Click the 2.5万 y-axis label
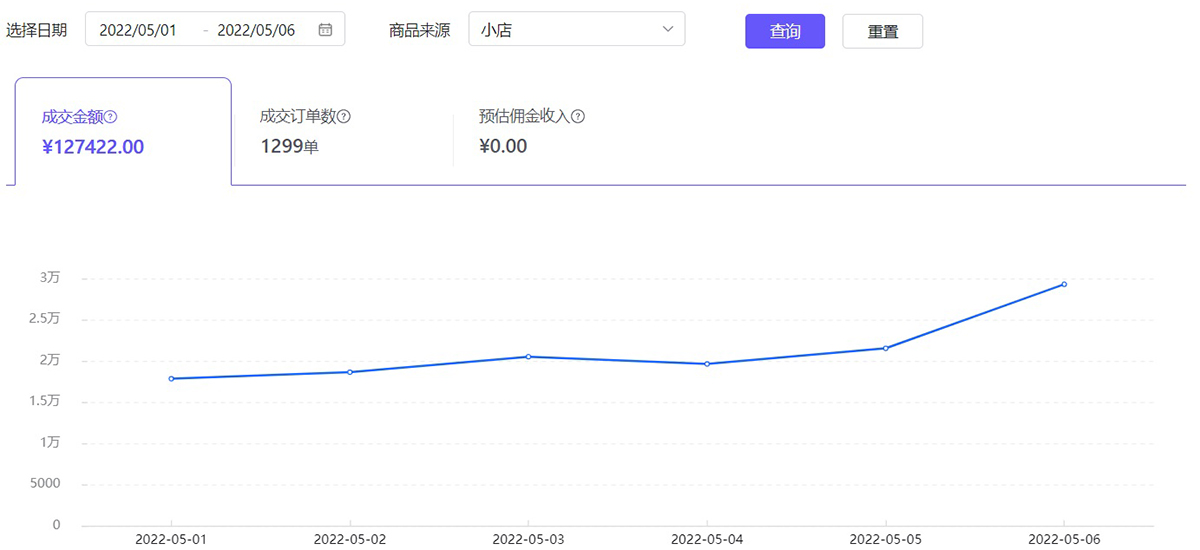The width and height of the screenshot is (1200, 550). point(45,319)
